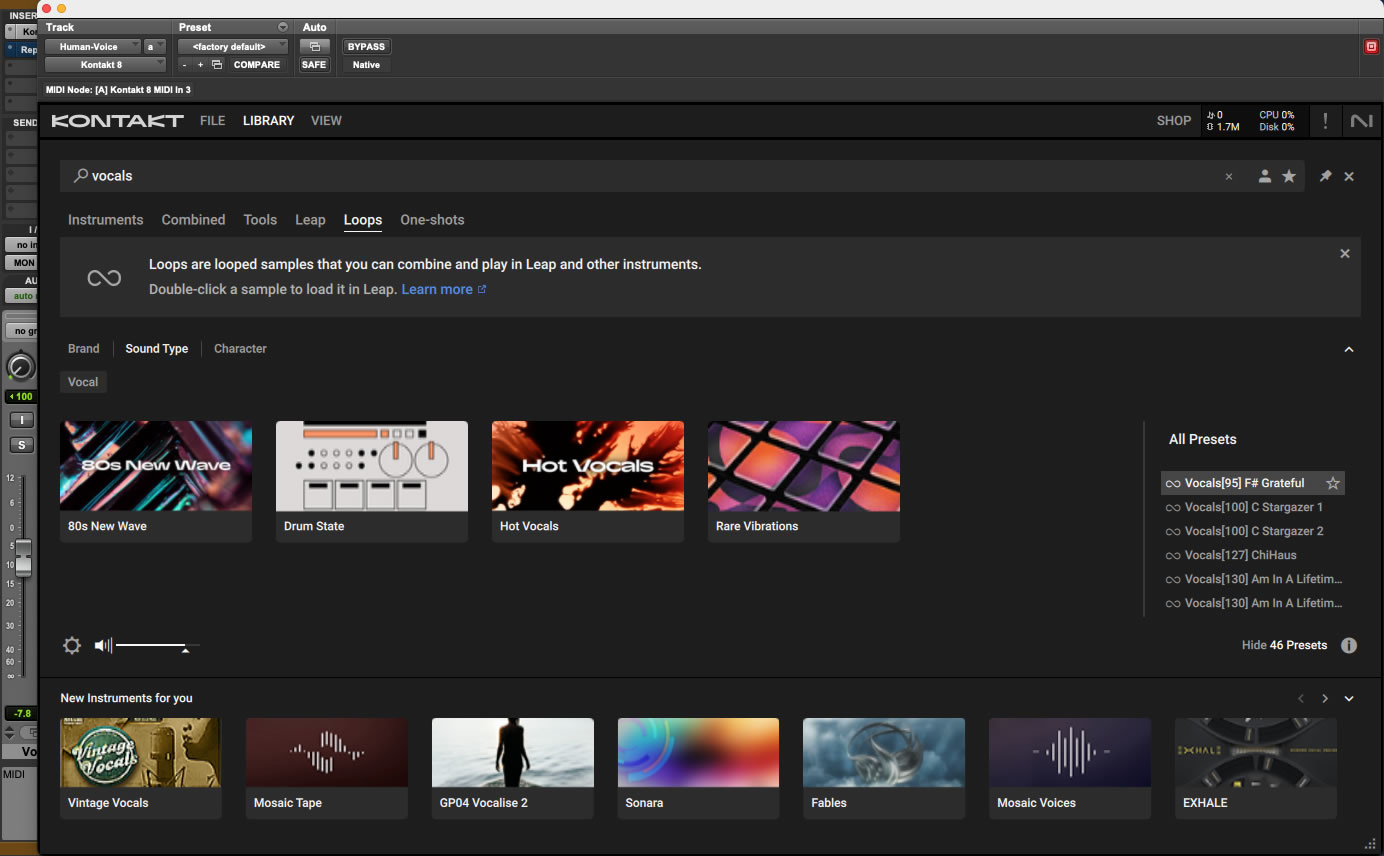The height and width of the screenshot is (856, 1384).
Task: Collapse New Instruments for you section
Action: click(1349, 698)
